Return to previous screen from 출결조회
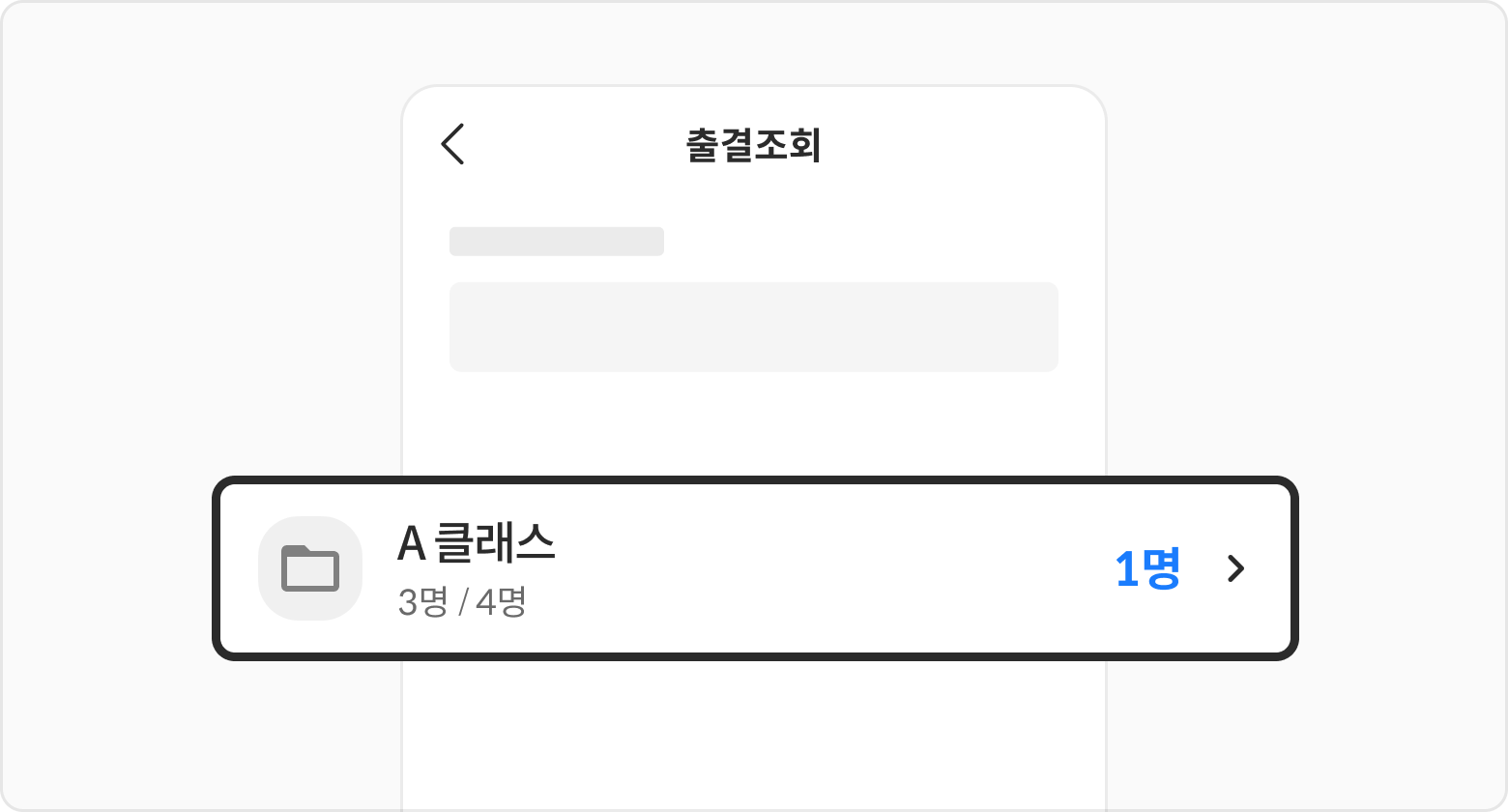Image resolution: width=1508 pixels, height=812 pixels. tap(453, 145)
